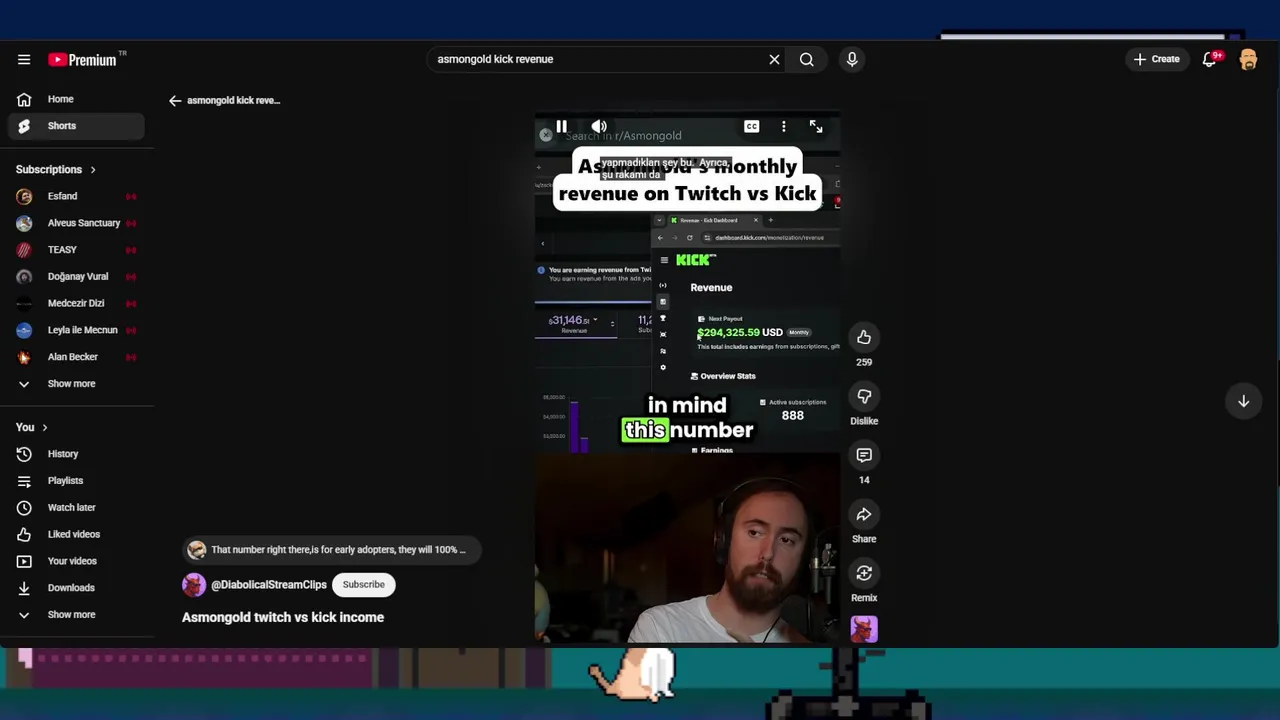Open the sound source thumbnail below Remix
The image size is (1280, 720).
click(x=864, y=629)
